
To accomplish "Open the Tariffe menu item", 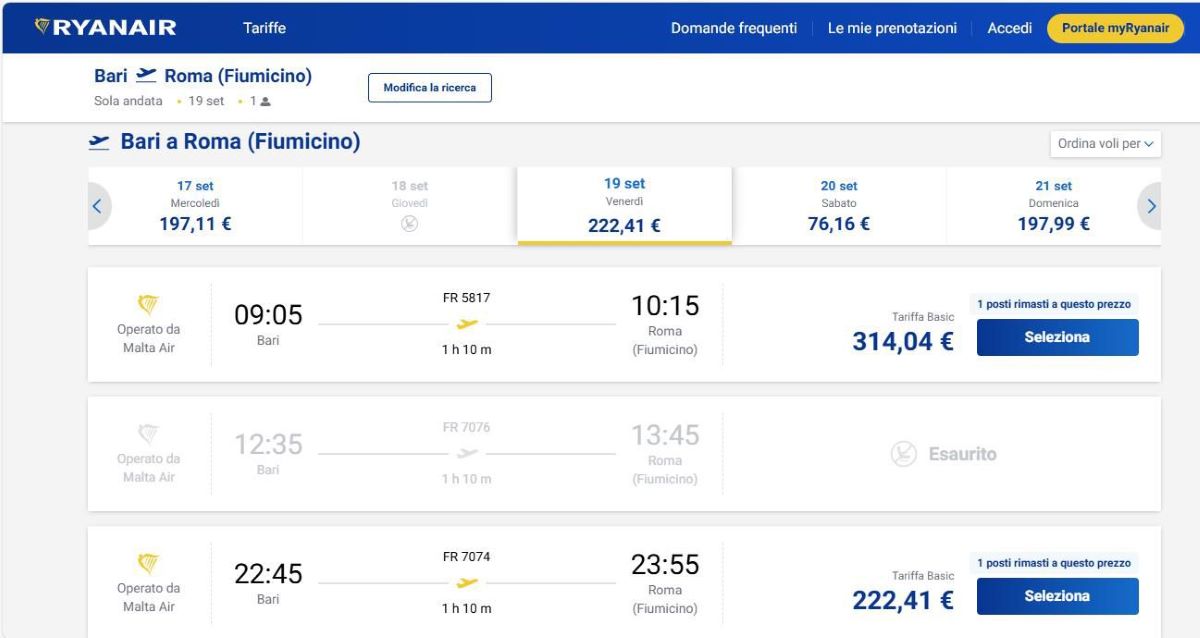I will pyautogui.click(x=264, y=28).
